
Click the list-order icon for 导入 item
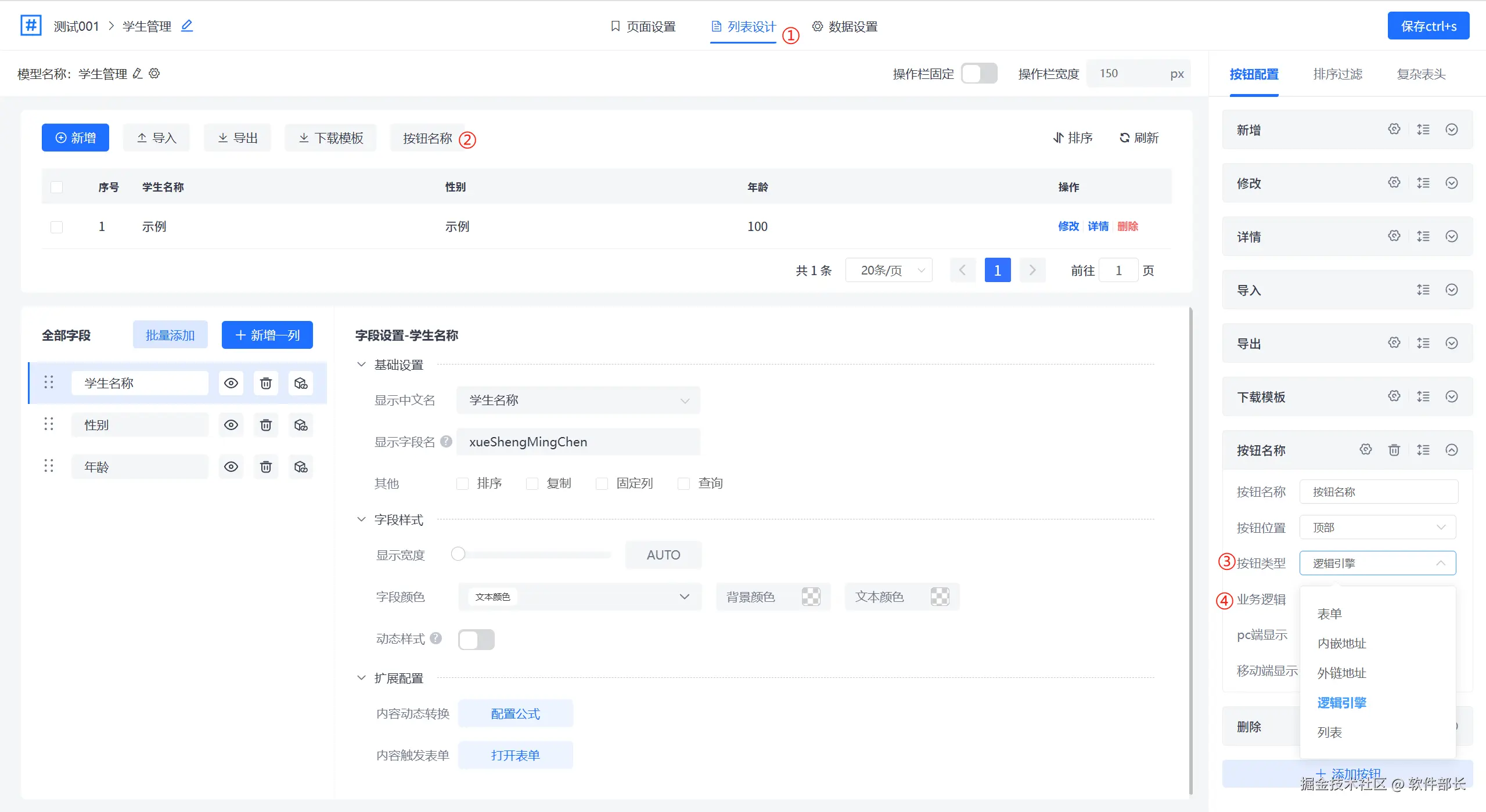point(1423,290)
